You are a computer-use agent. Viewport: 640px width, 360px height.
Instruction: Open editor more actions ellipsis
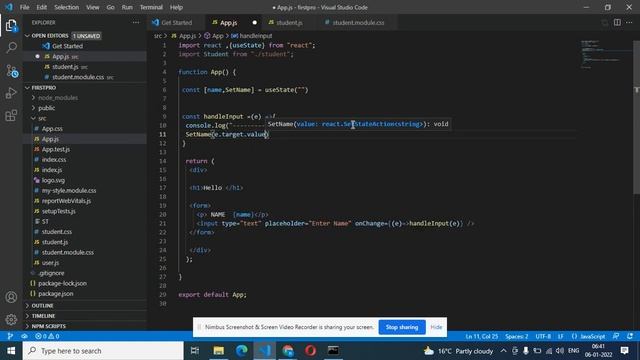point(629,22)
